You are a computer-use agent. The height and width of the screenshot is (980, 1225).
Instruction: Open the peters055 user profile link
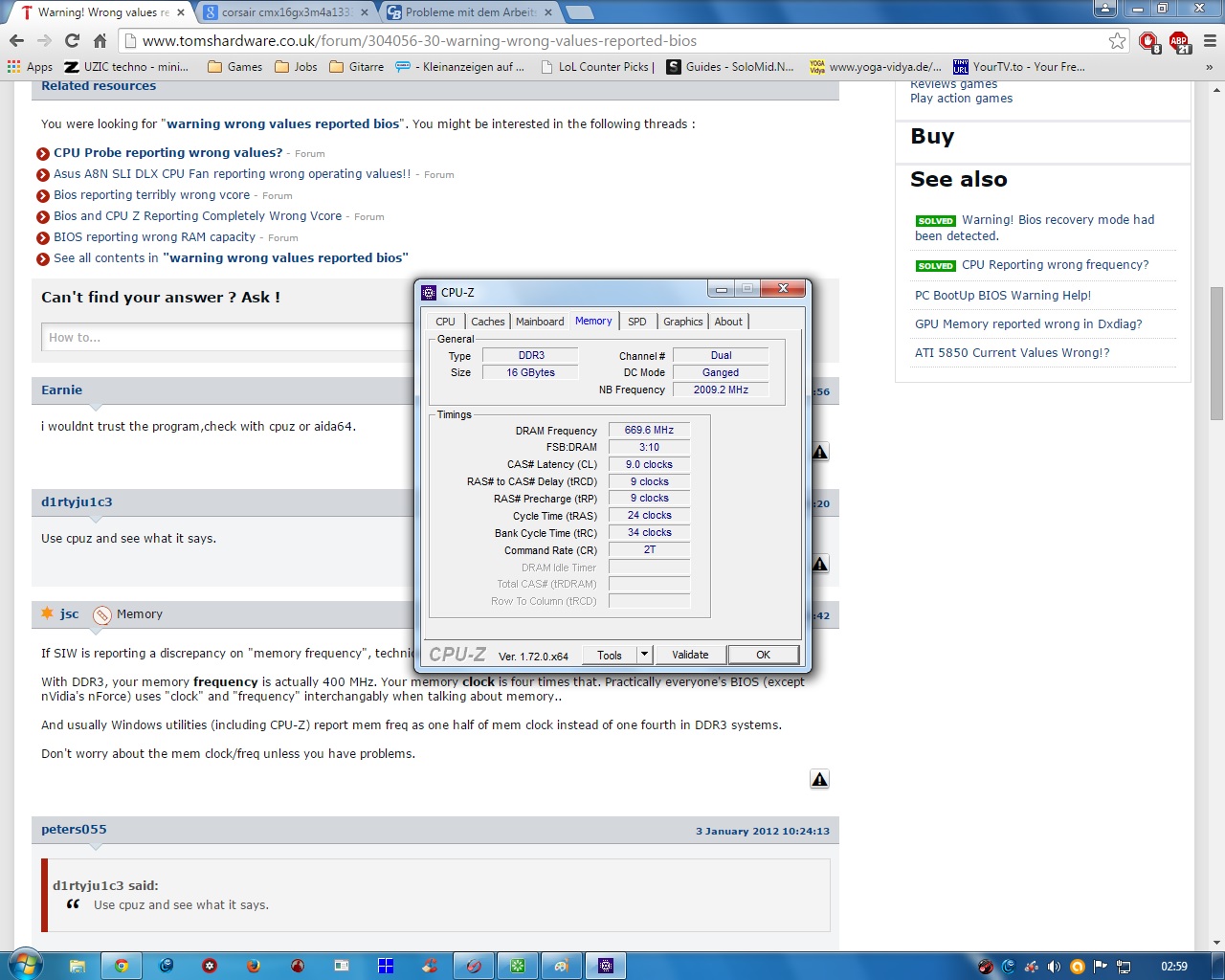tap(74, 829)
